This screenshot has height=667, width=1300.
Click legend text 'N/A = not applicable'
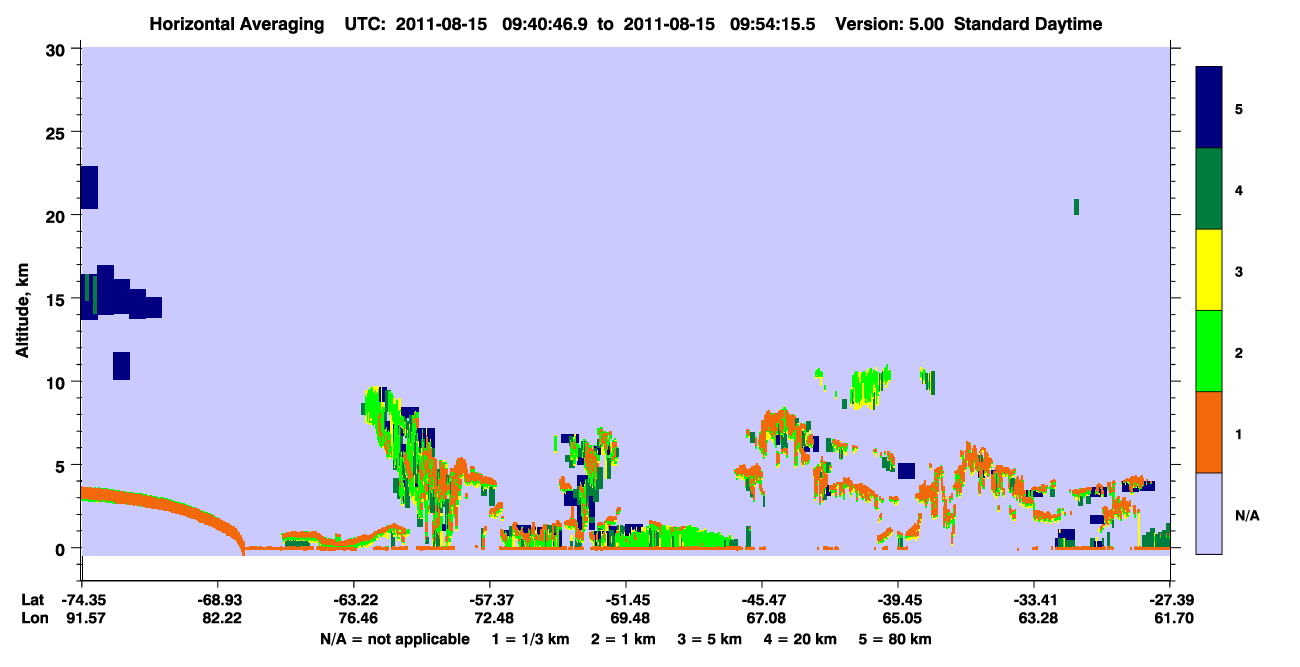394,639
